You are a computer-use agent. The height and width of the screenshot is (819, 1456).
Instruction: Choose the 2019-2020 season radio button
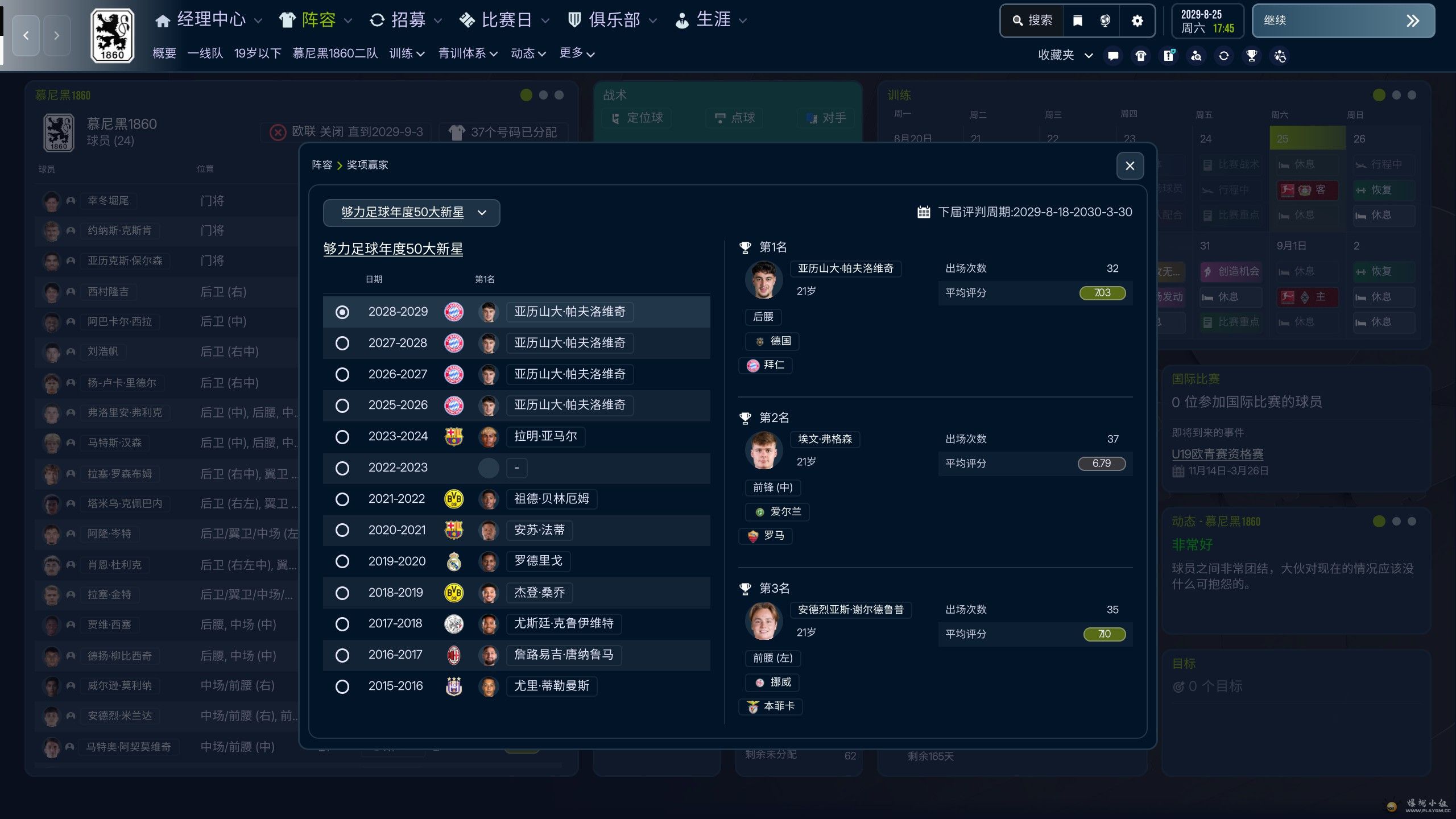[x=342, y=561]
